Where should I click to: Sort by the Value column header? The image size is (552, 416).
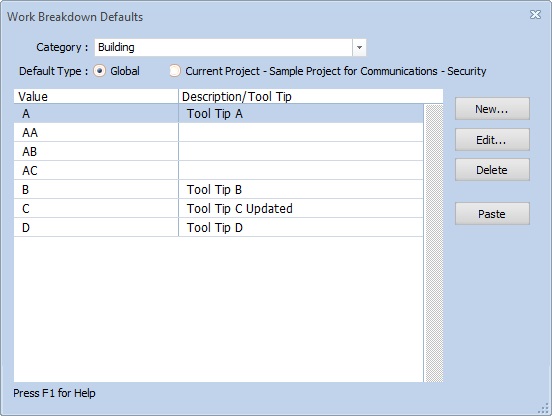click(x=96, y=96)
